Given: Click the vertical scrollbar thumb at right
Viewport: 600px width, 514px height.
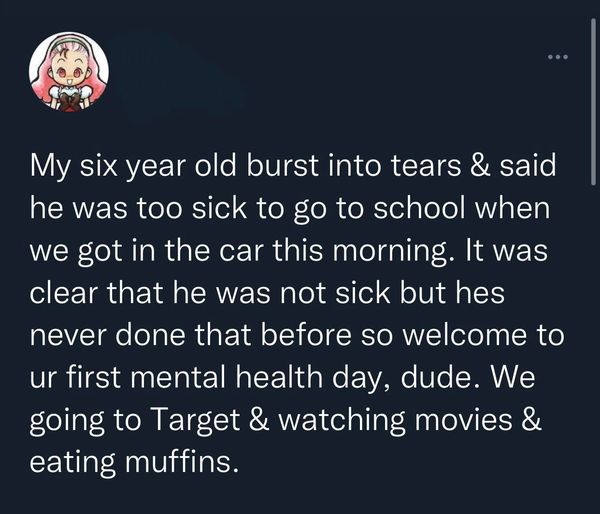Looking at the screenshot, I should point(593,101).
